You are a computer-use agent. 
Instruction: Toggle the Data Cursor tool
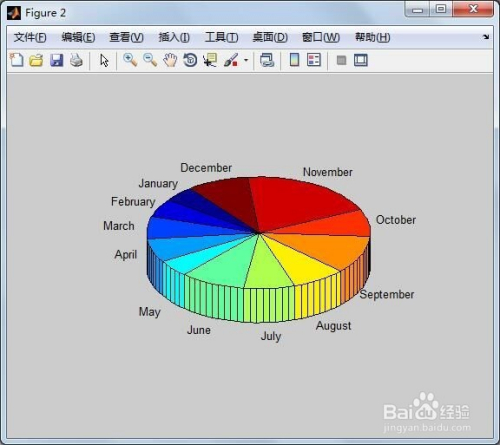coord(210,60)
